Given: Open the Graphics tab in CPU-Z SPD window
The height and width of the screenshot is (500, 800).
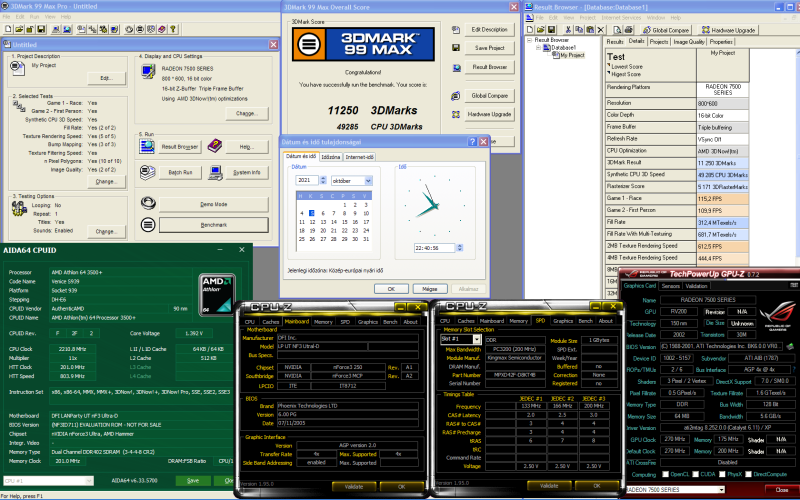Looking at the screenshot, I should 563,321.
